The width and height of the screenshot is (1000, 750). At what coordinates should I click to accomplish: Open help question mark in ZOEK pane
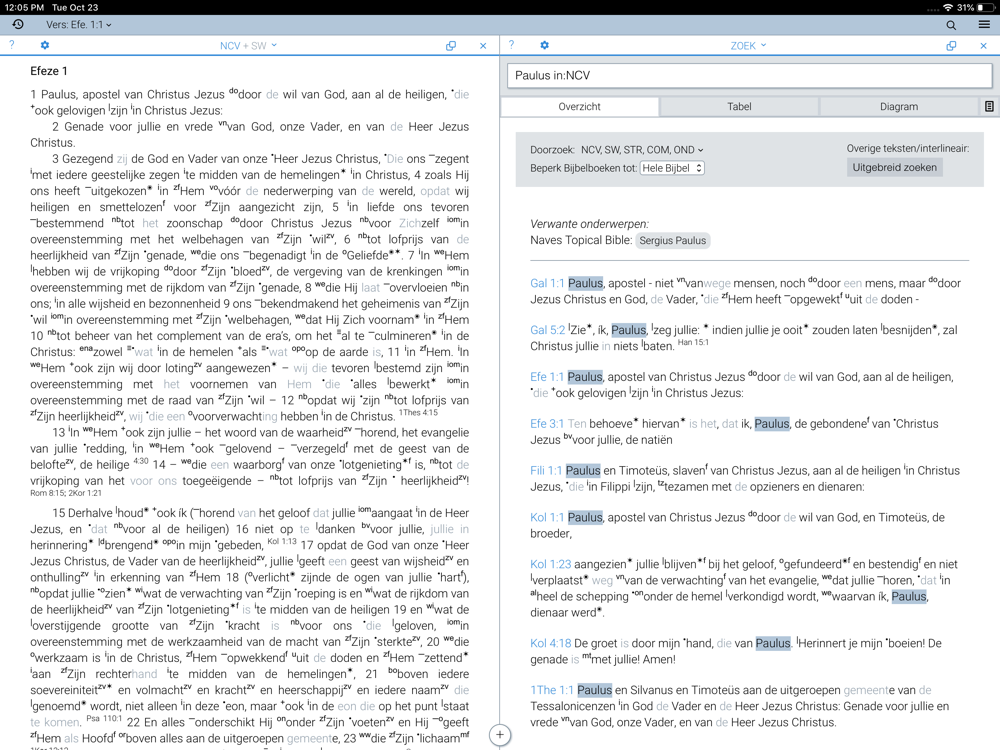coord(511,45)
